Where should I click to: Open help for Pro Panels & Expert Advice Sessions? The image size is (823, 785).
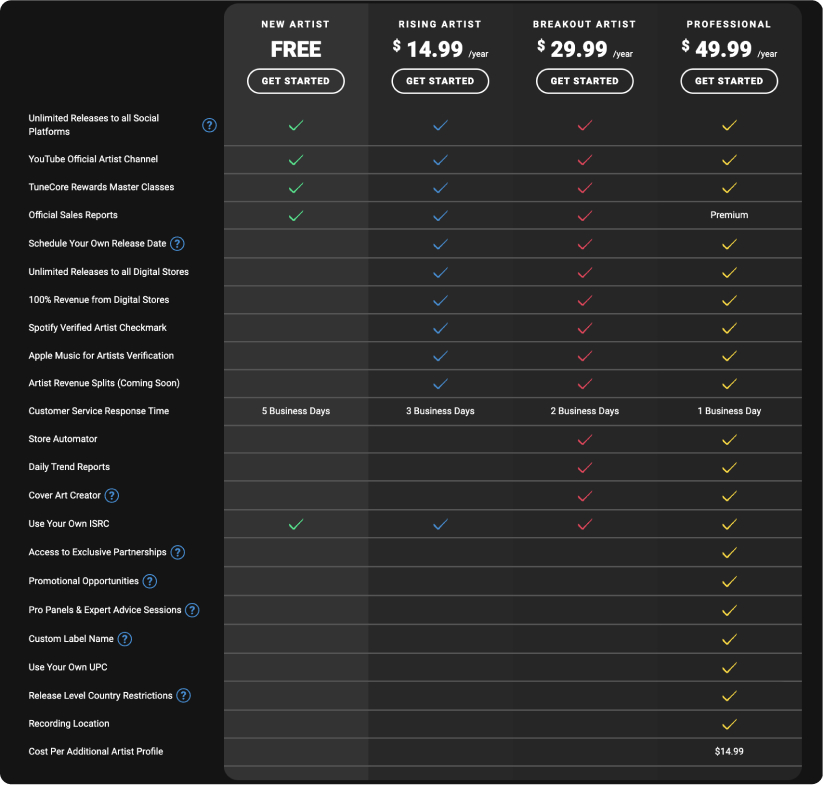tap(192, 610)
